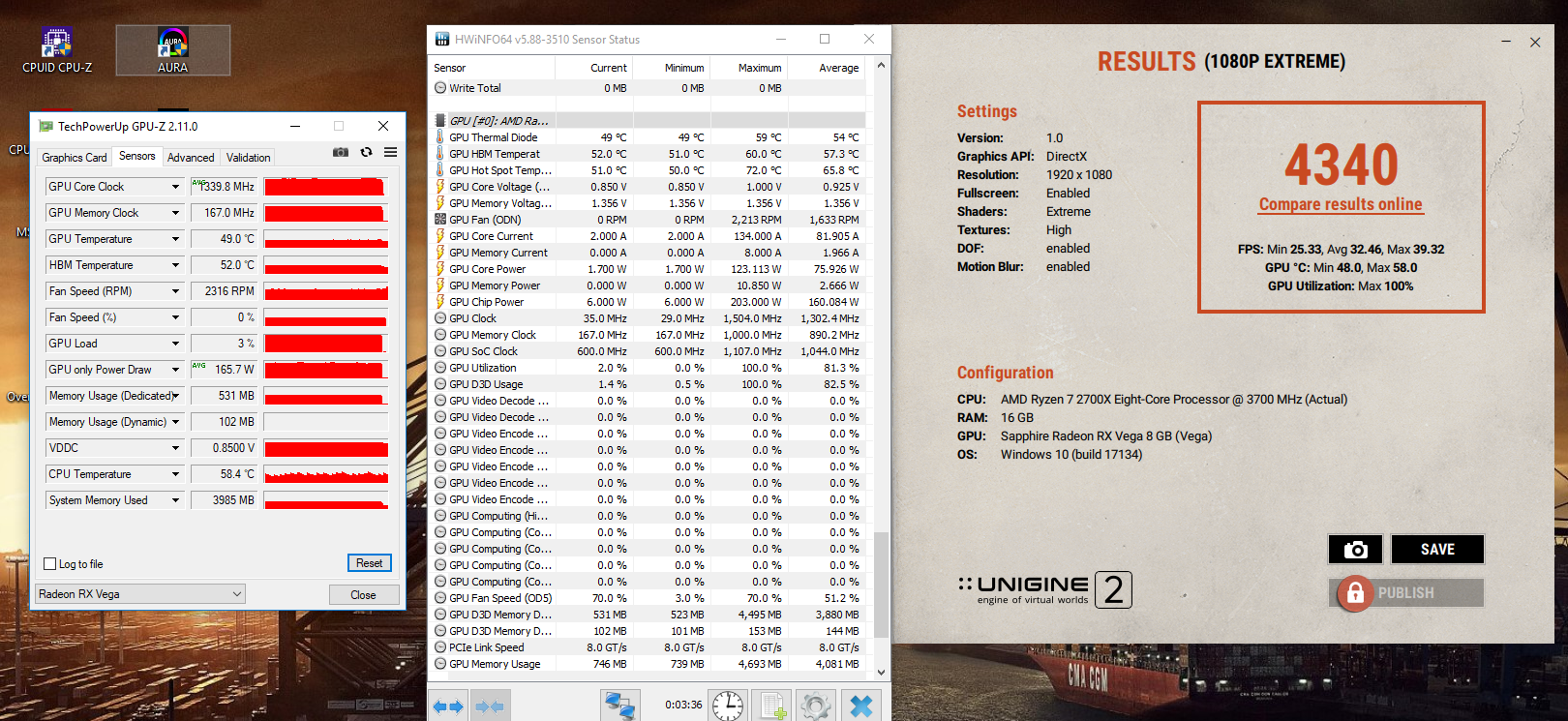Expand Fan Speed (RPM) dropdown
Viewport: 1568px width, 721px height.
175,291
